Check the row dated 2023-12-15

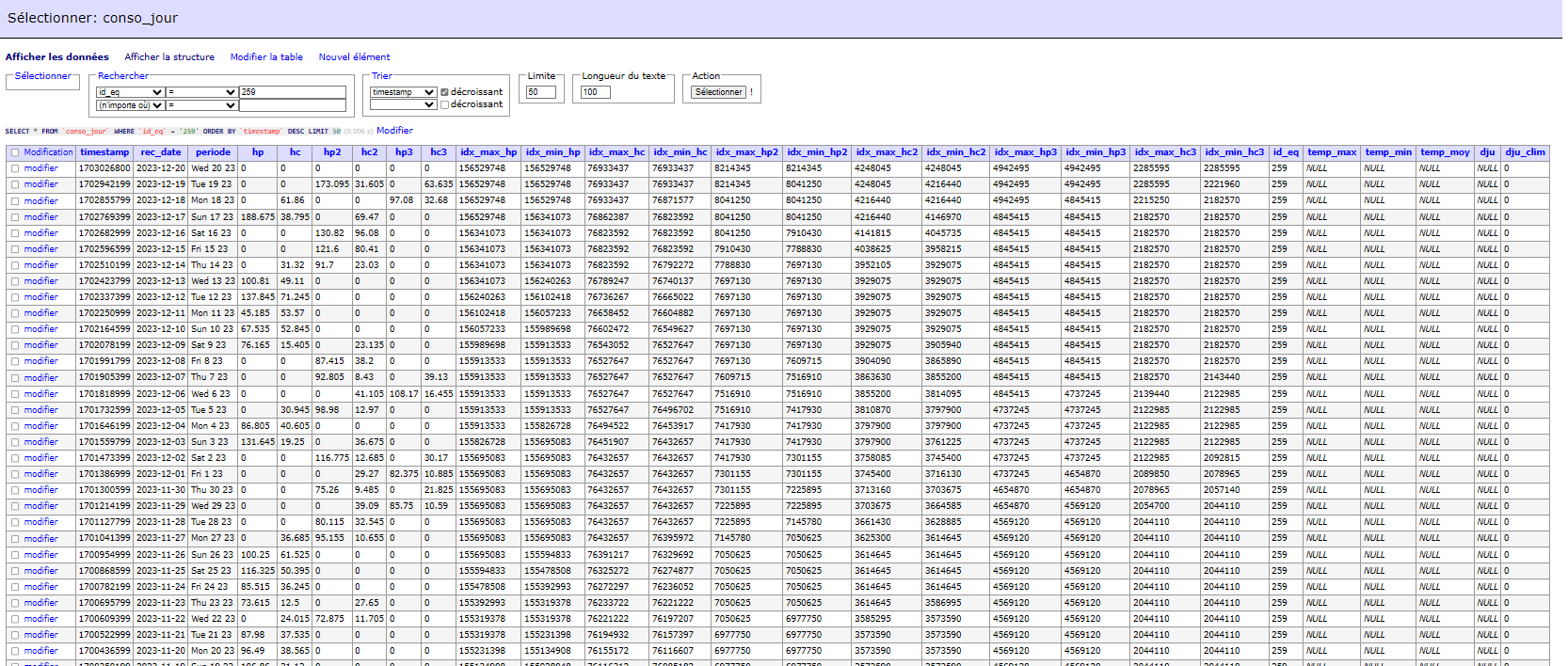click(15, 249)
